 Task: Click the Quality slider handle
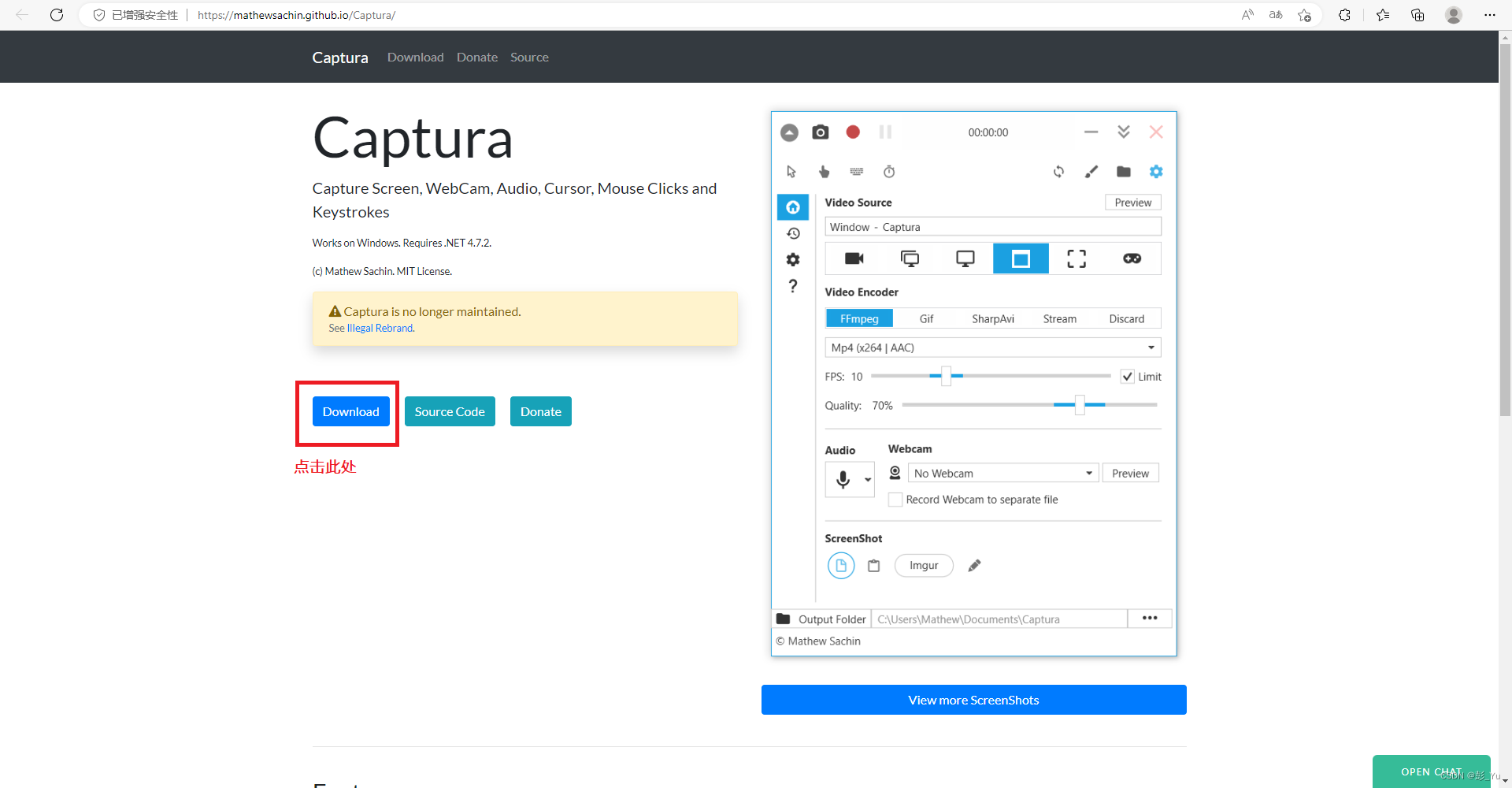[1080, 405]
